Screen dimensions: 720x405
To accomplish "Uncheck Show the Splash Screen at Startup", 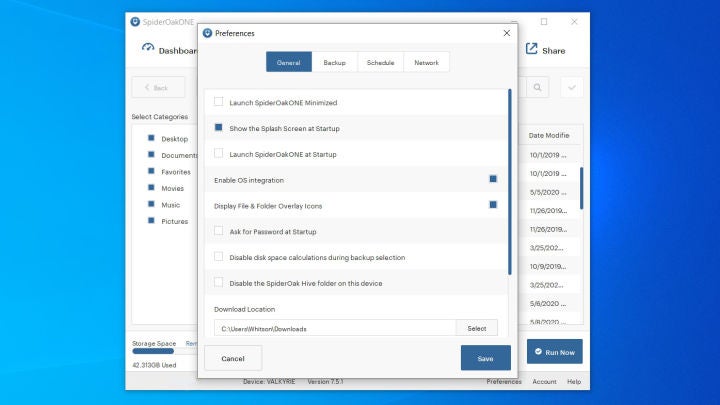I will (x=219, y=128).
